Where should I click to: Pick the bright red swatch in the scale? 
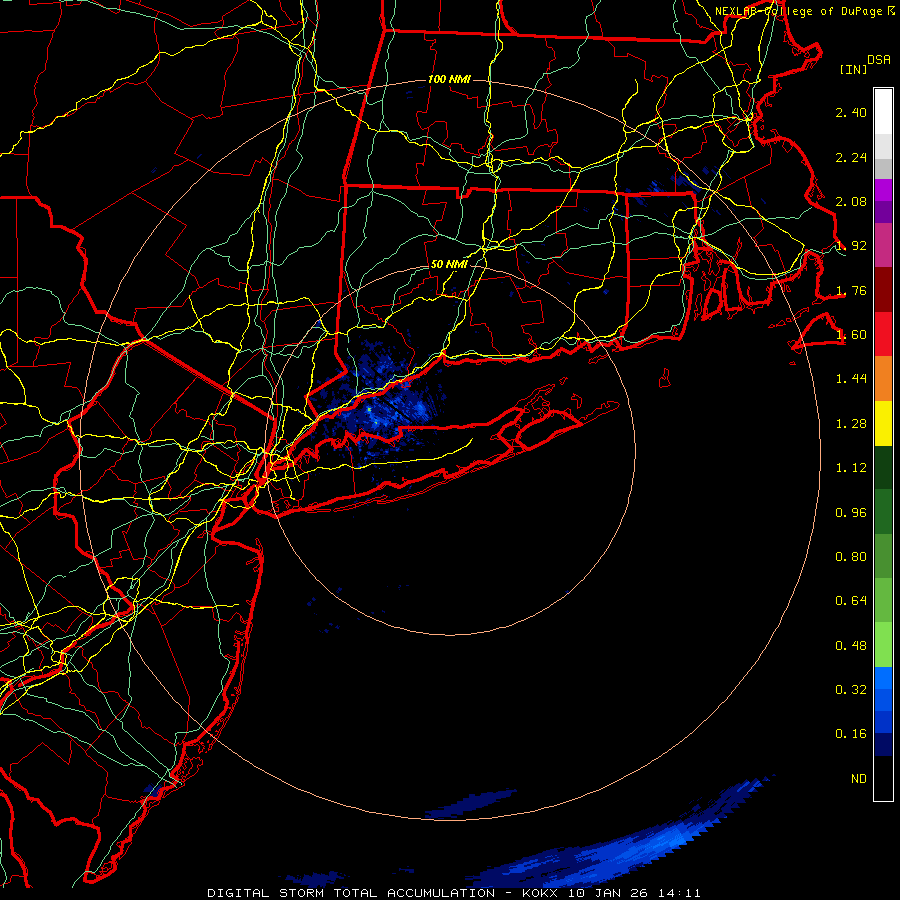point(883,334)
